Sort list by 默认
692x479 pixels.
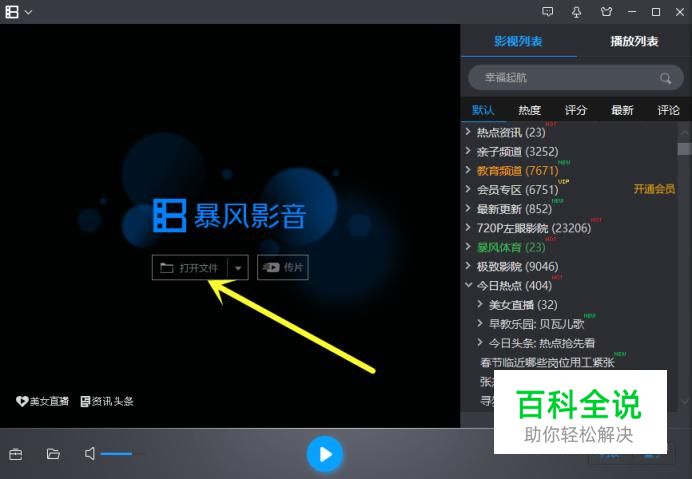click(x=483, y=110)
